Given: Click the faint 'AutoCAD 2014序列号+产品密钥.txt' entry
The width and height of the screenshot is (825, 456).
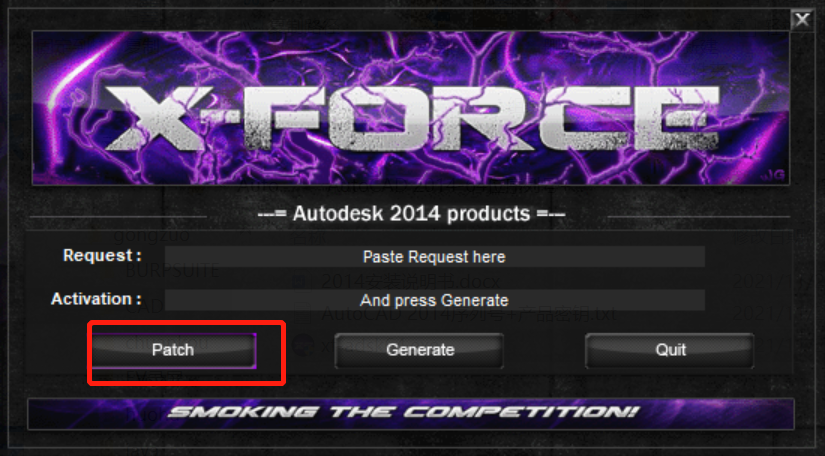Looking at the screenshot, I should tap(468, 314).
